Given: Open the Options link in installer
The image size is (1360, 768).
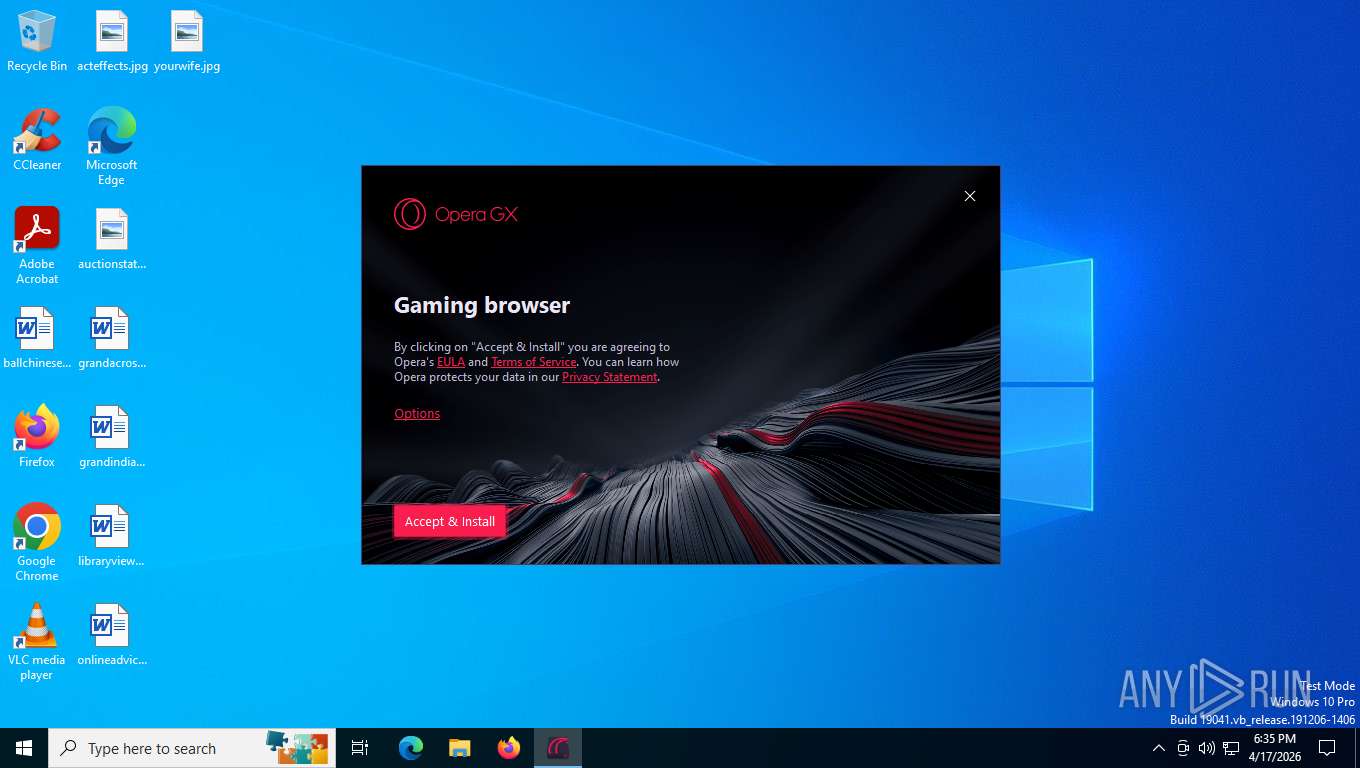Looking at the screenshot, I should click(x=417, y=413).
